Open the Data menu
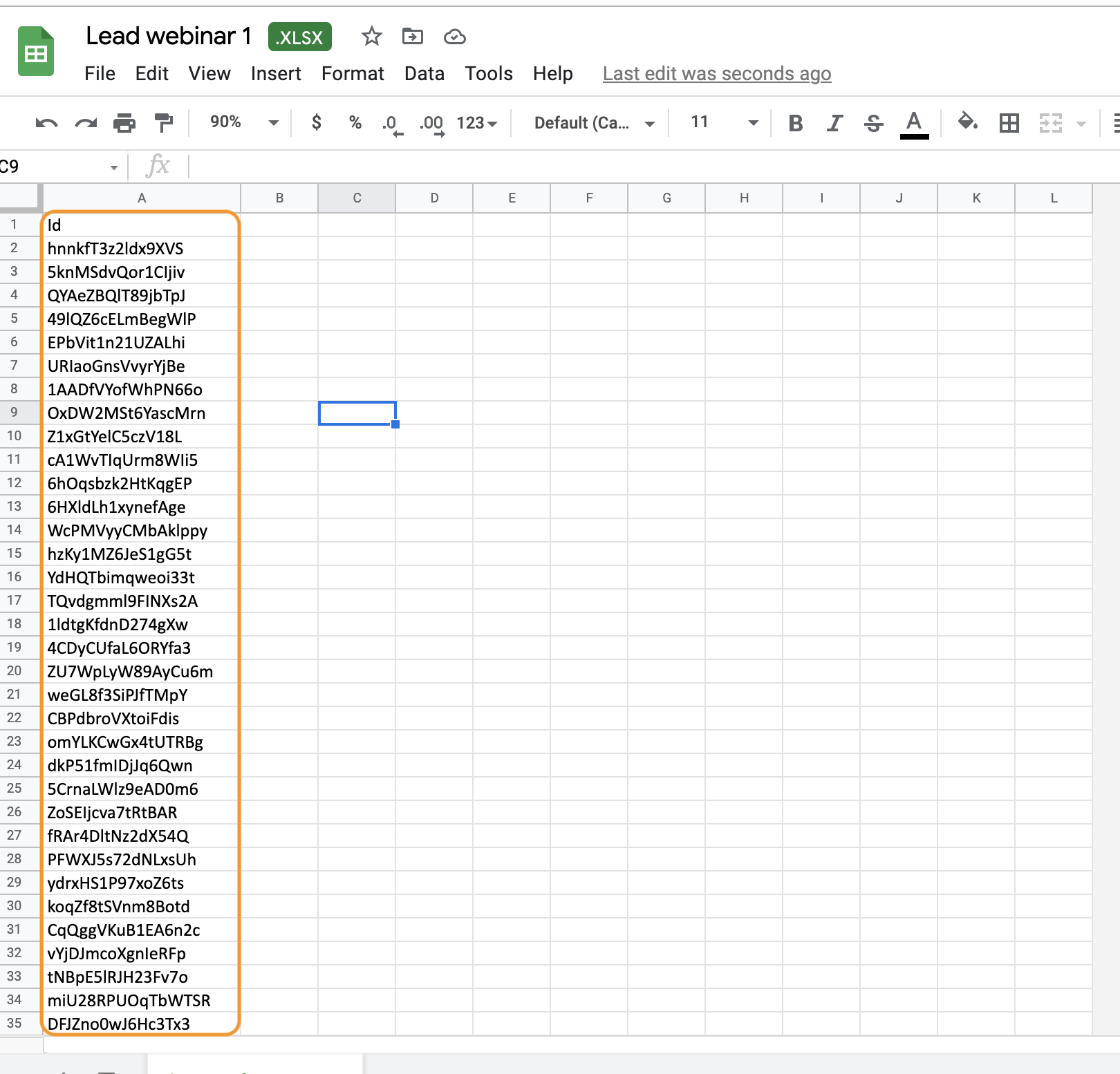This screenshot has width=1120, height=1074. (424, 73)
